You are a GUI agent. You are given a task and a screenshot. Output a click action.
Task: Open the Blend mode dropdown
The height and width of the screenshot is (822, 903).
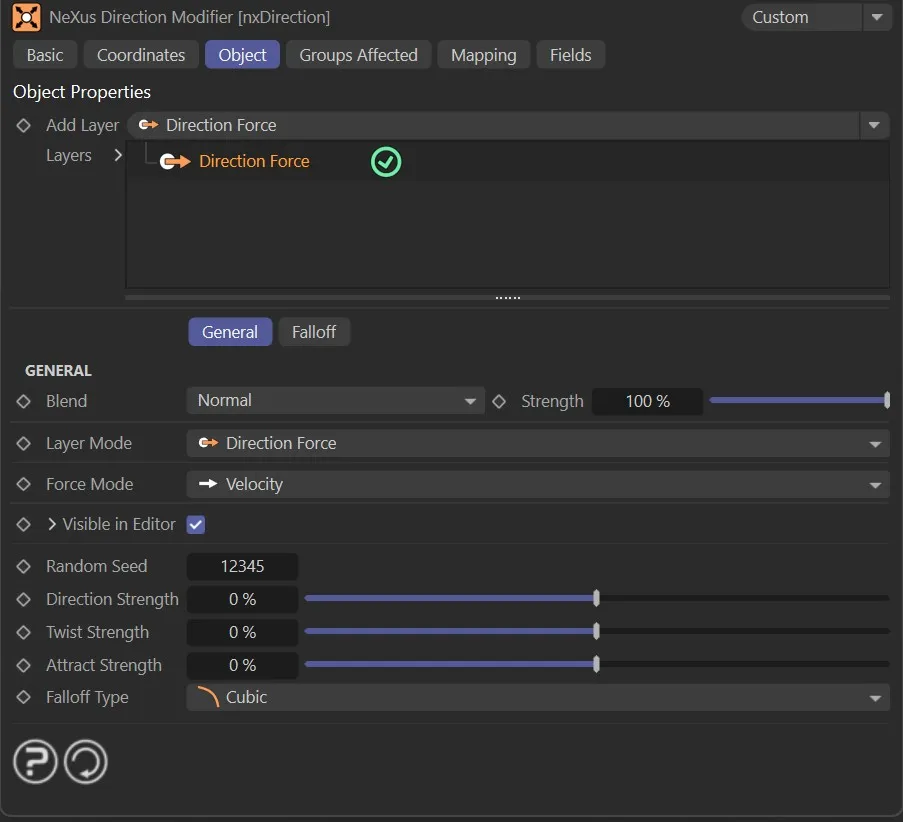coord(335,401)
